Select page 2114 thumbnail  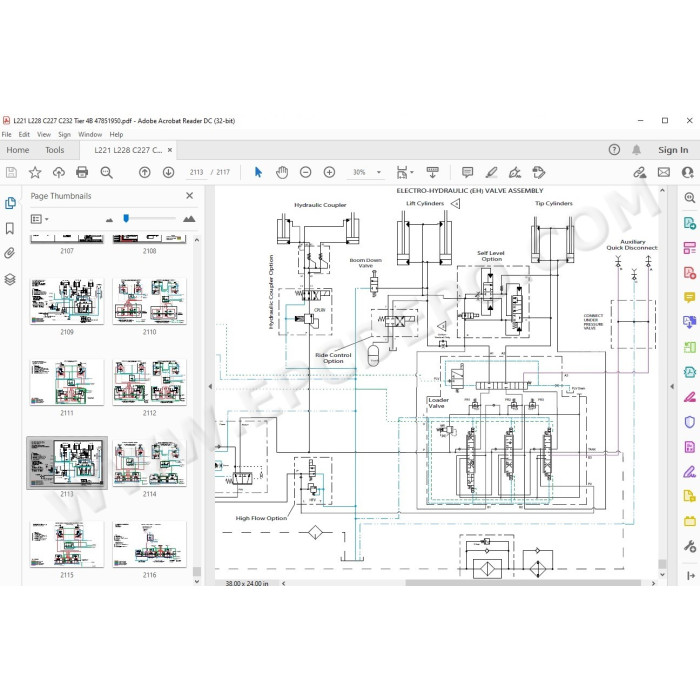pyautogui.click(x=150, y=463)
